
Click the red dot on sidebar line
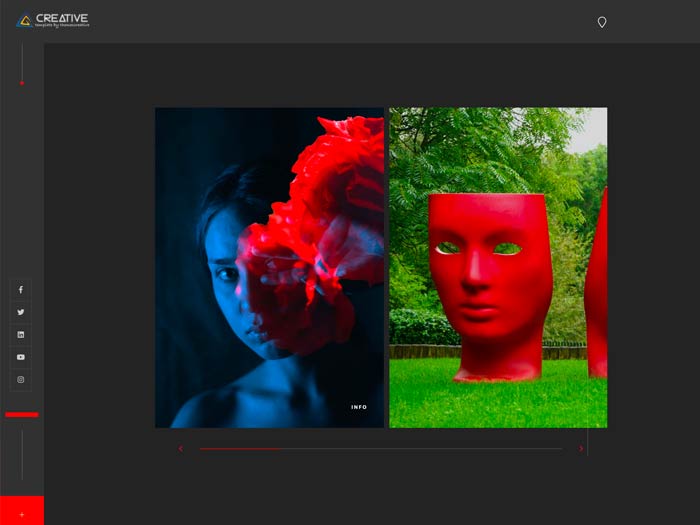coord(22,83)
